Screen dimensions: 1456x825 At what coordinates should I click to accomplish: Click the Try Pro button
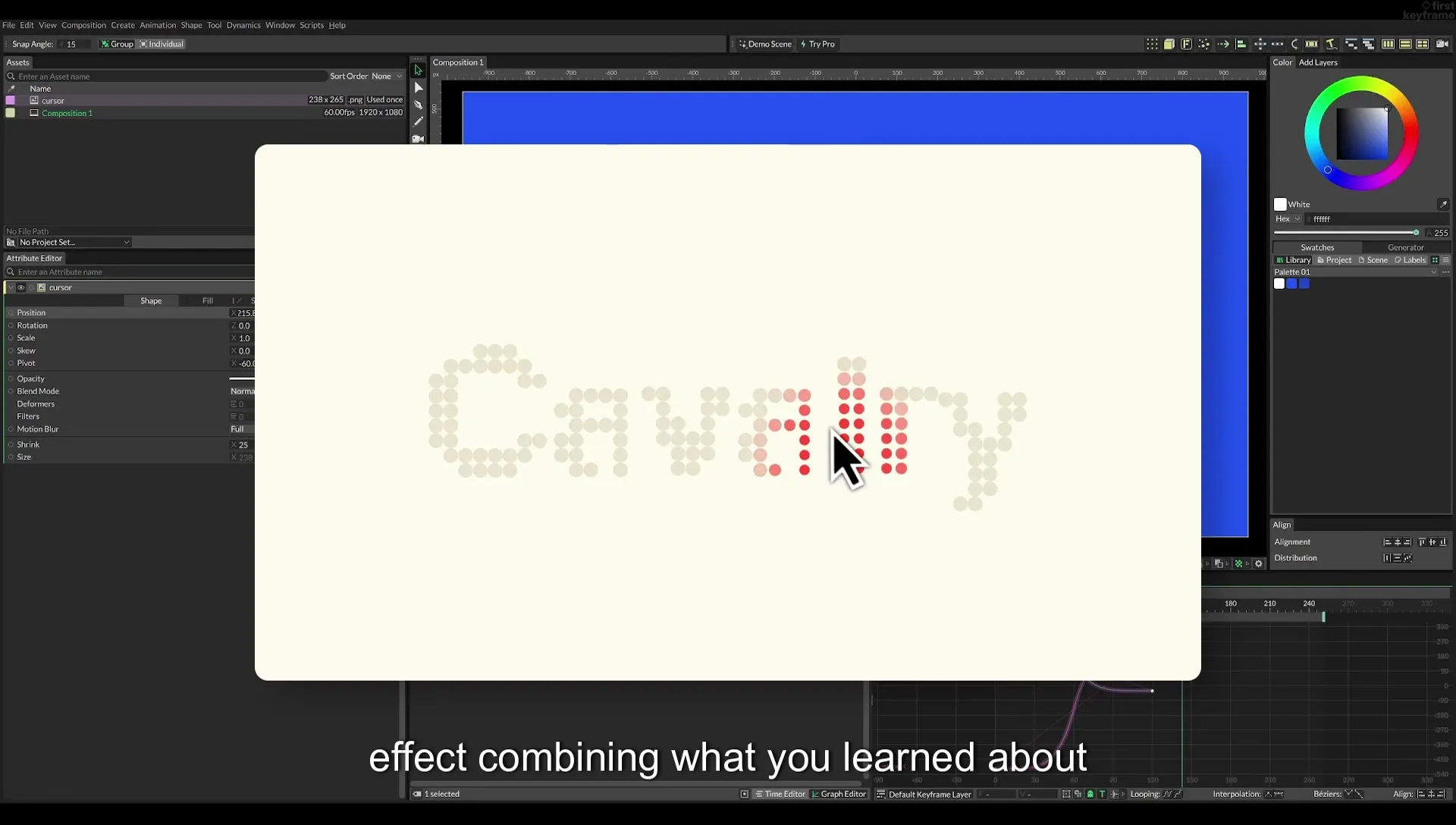pos(817,44)
